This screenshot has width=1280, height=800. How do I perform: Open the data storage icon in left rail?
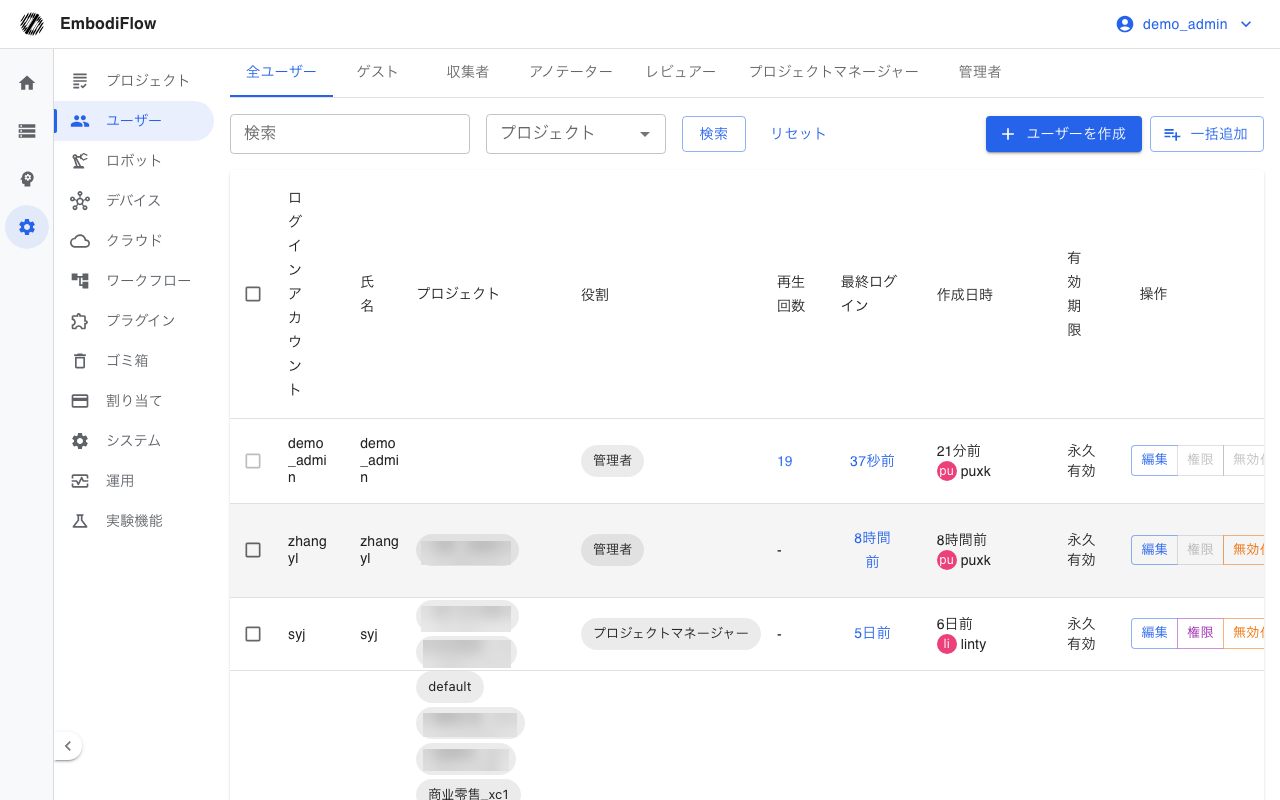click(x=27, y=131)
